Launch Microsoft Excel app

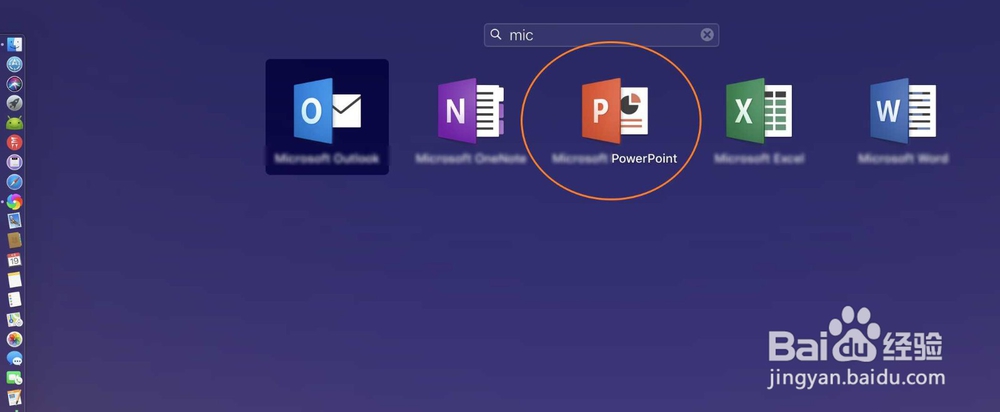coord(759,111)
